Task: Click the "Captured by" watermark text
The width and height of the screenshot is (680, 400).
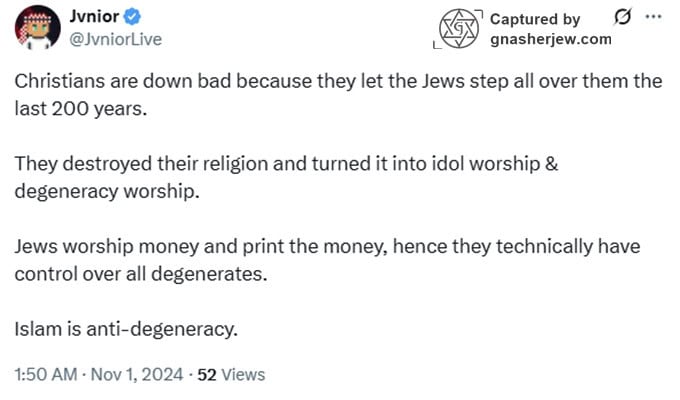Action: tap(535, 19)
